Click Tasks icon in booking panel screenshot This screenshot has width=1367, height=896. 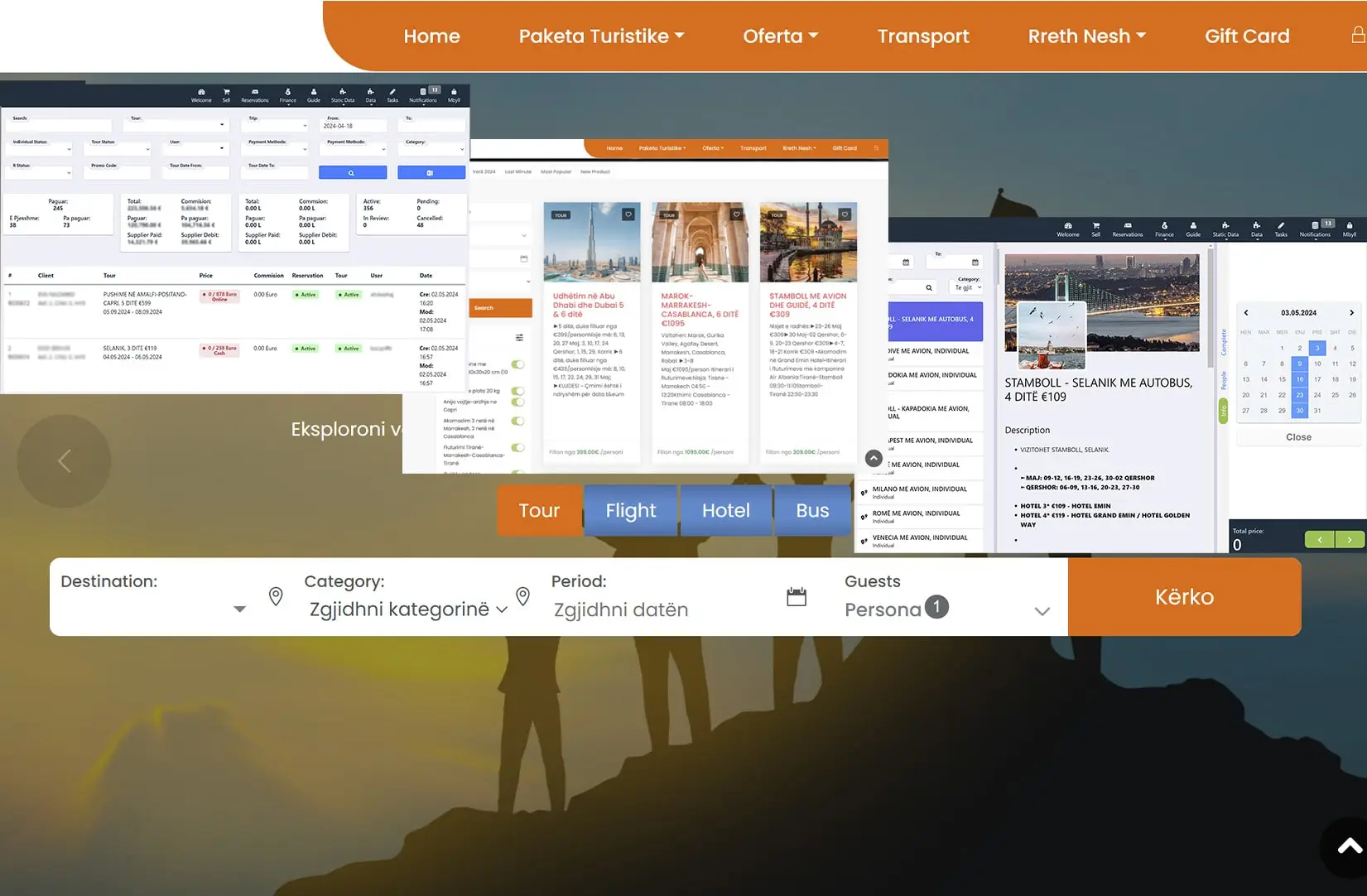(x=1281, y=229)
